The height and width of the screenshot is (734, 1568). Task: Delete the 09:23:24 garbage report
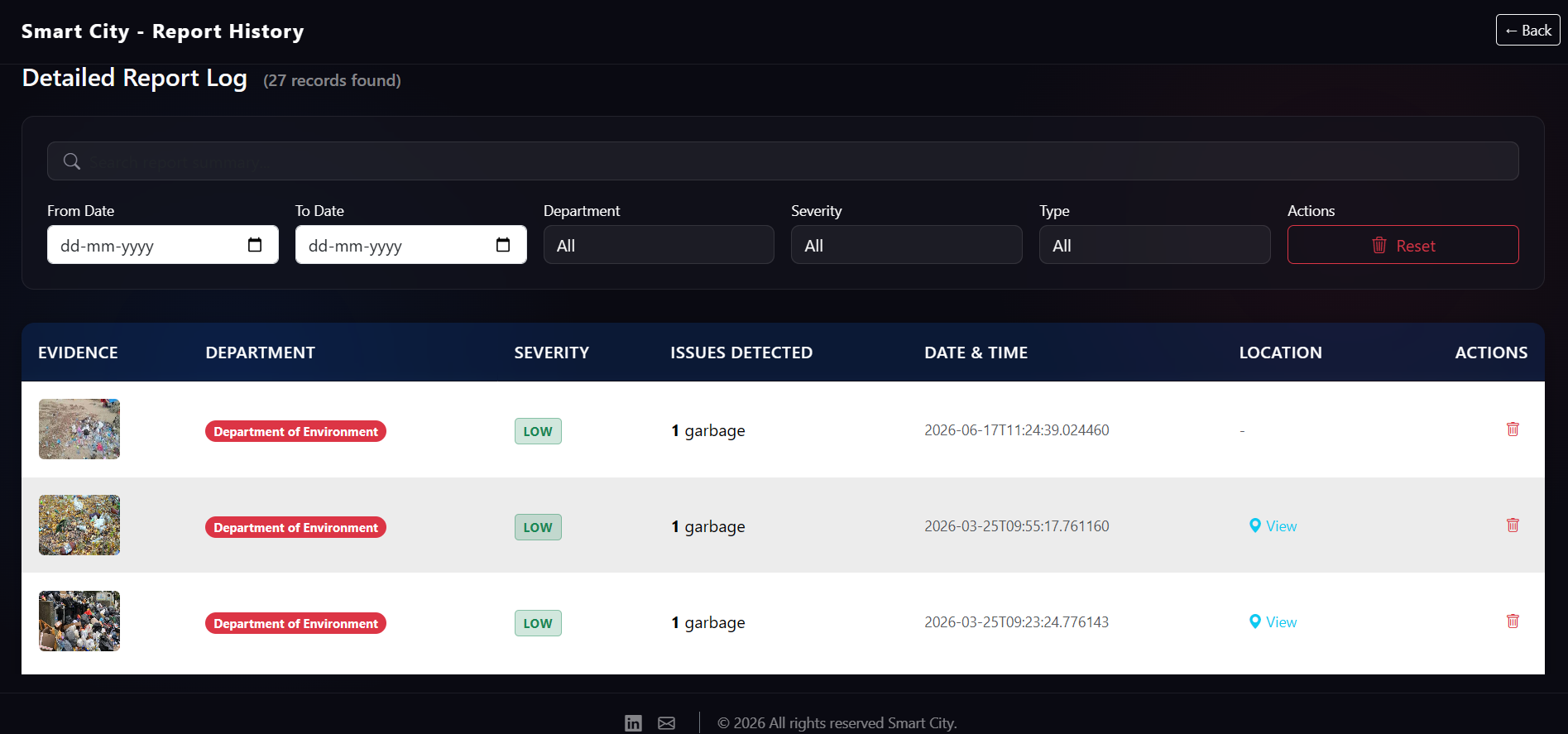click(1513, 621)
